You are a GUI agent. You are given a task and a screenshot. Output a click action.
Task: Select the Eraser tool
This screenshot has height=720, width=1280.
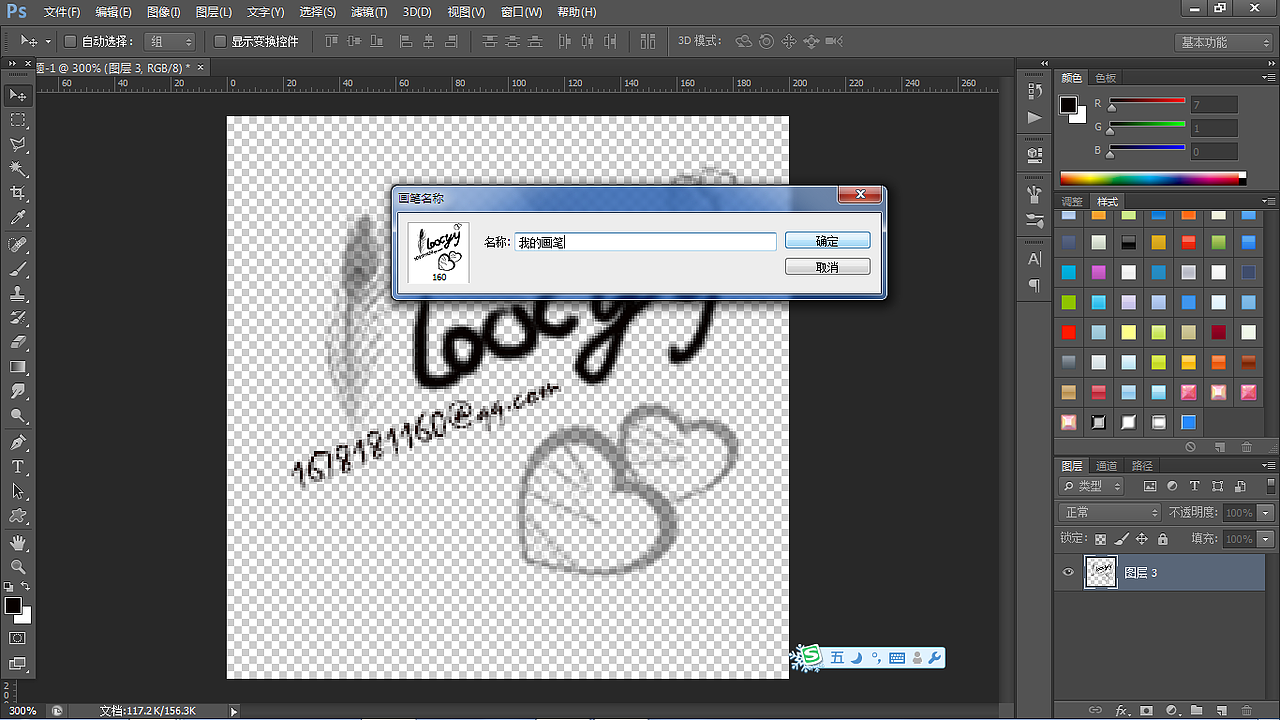(x=18, y=343)
